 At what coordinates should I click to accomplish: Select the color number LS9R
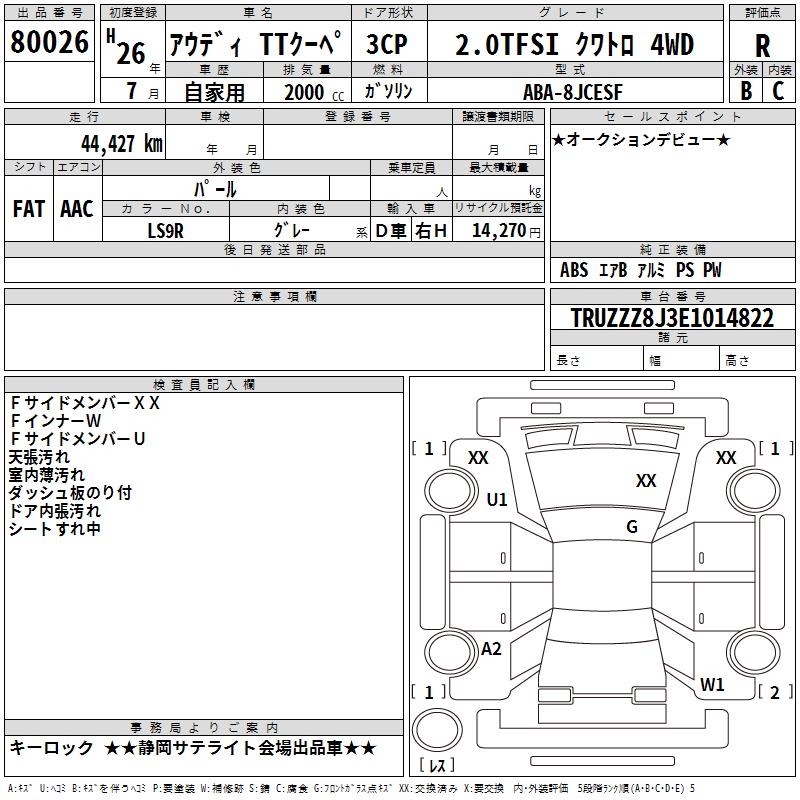[x=165, y=231]
